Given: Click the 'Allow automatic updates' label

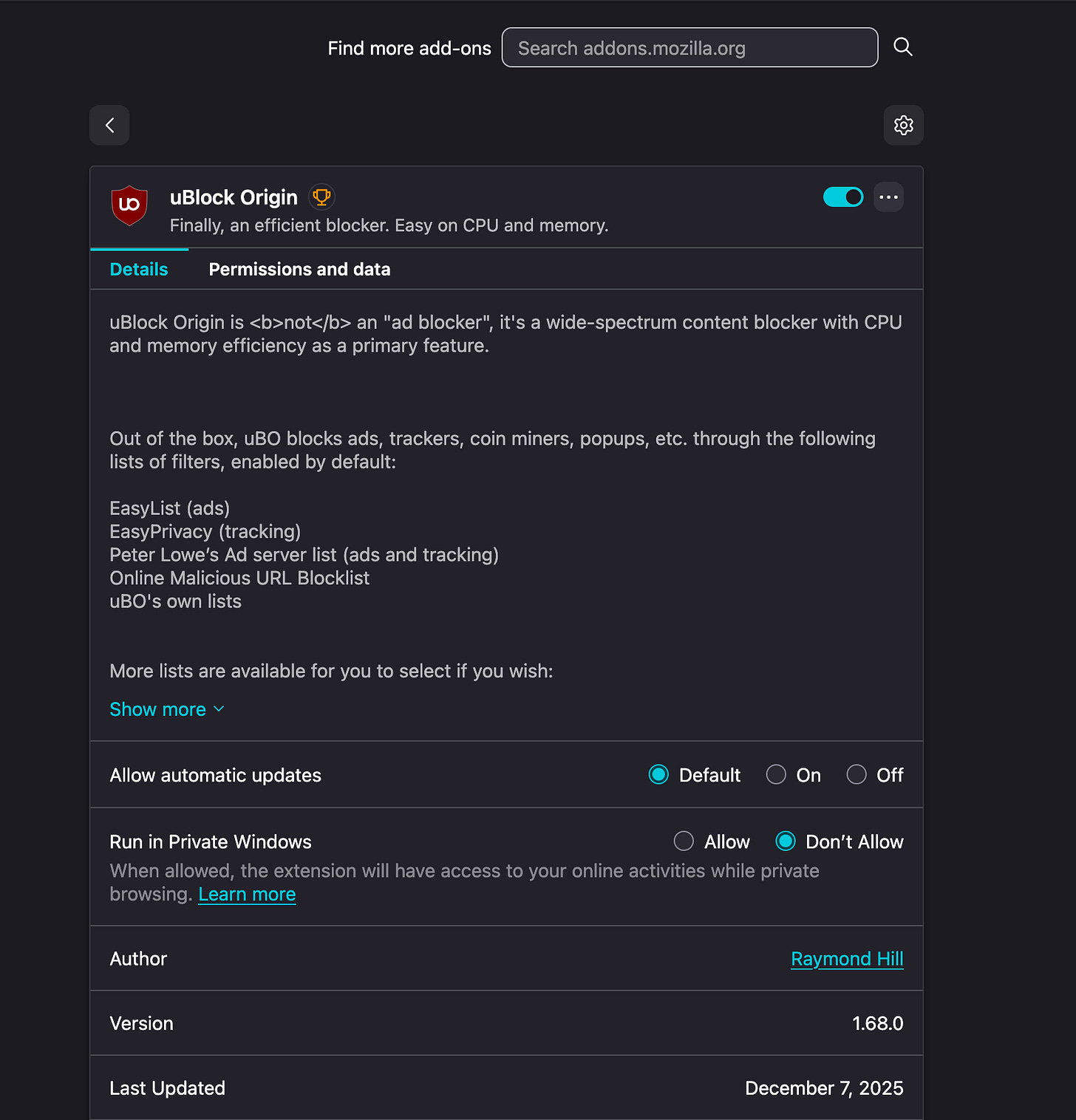Looking at the screenshot, I should pyautogui.click(x=215, y=775).
